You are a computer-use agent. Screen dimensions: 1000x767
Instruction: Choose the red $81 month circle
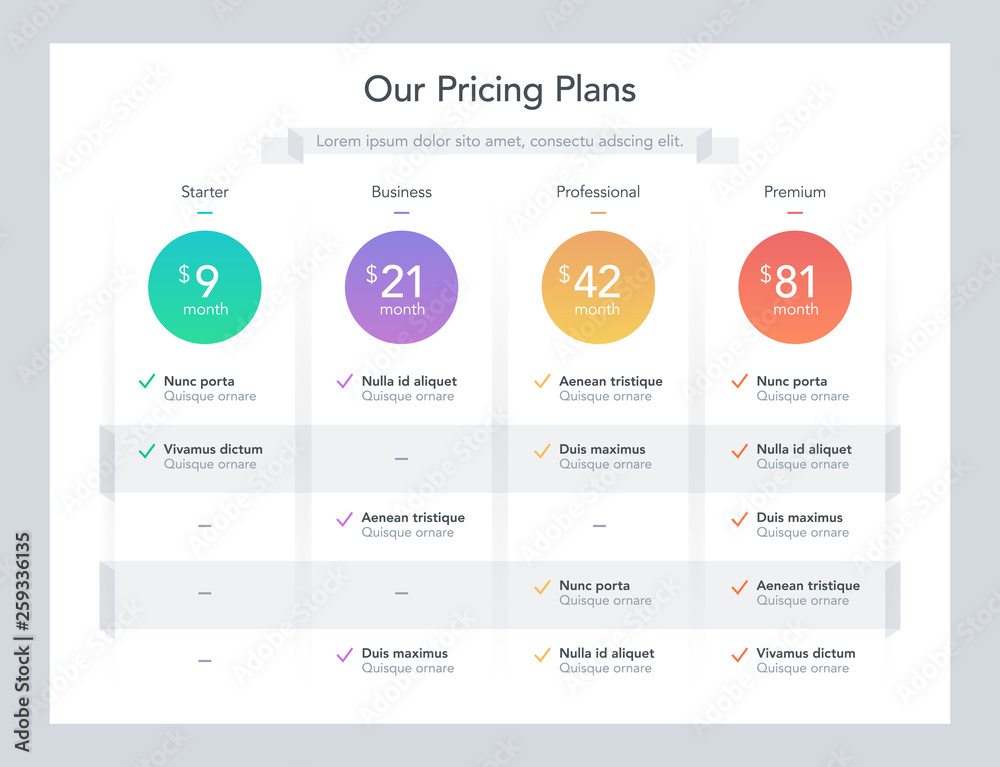click(795, 287)
